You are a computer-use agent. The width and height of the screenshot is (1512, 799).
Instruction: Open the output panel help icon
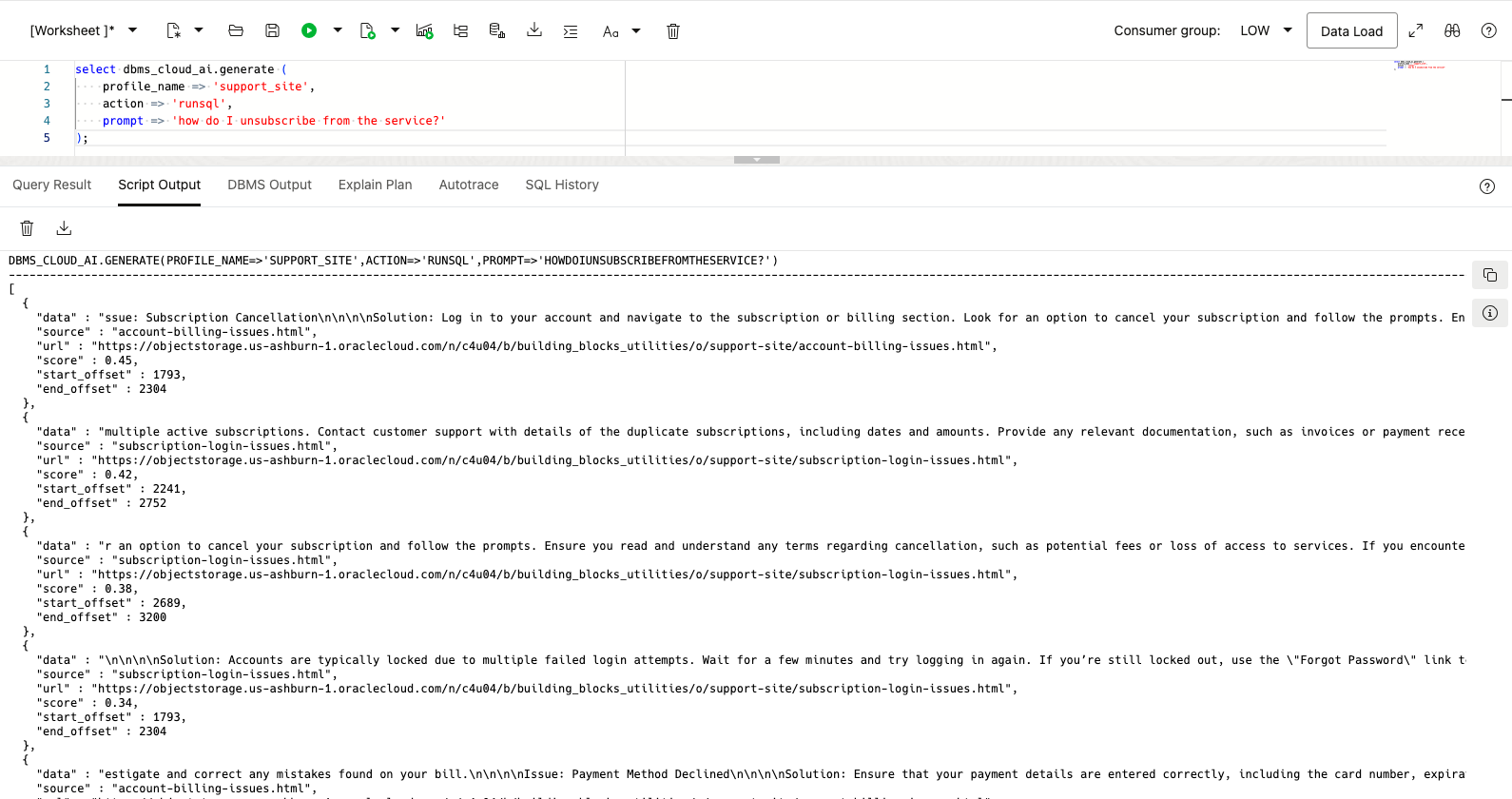1487,186
